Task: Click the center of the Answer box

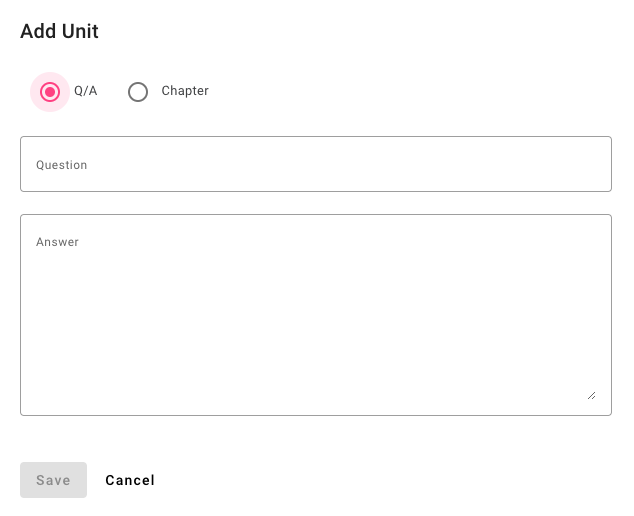Action: click(x=315, y=314)
